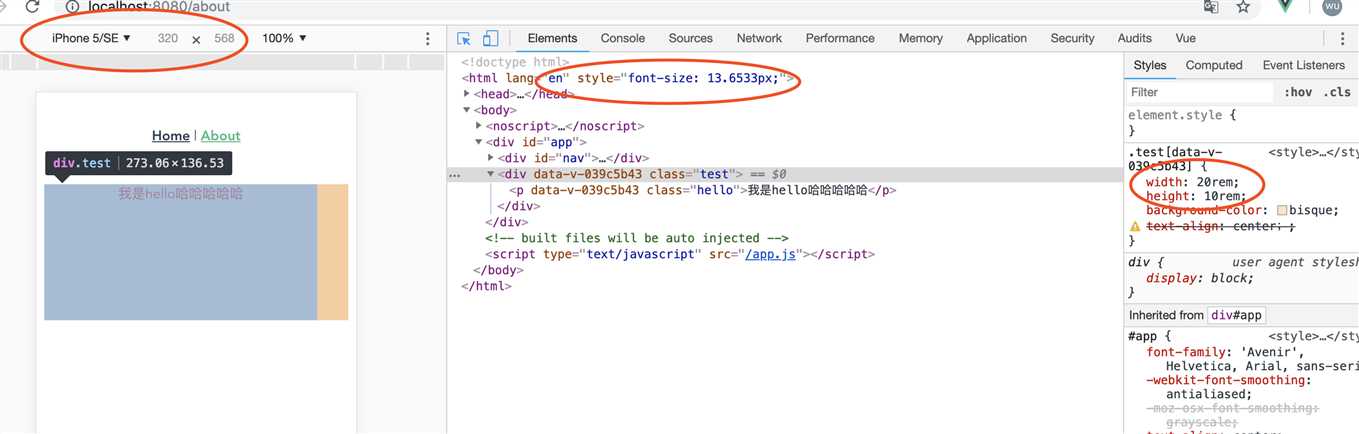
Task: Open the Google Translate icon in address bar
Action: pos(1211,7)
